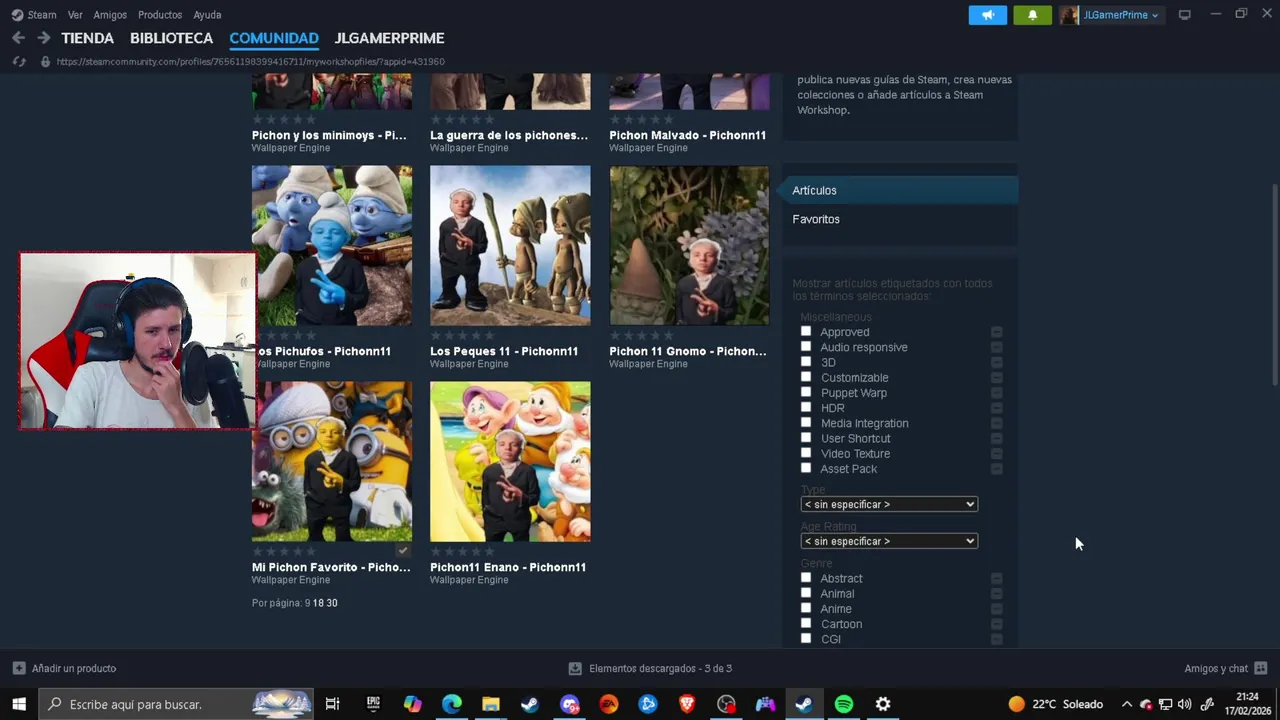Launch Brave browser from the taskbar
The width and height of the screenshot is (1280, 720).
tap(687, 704)
